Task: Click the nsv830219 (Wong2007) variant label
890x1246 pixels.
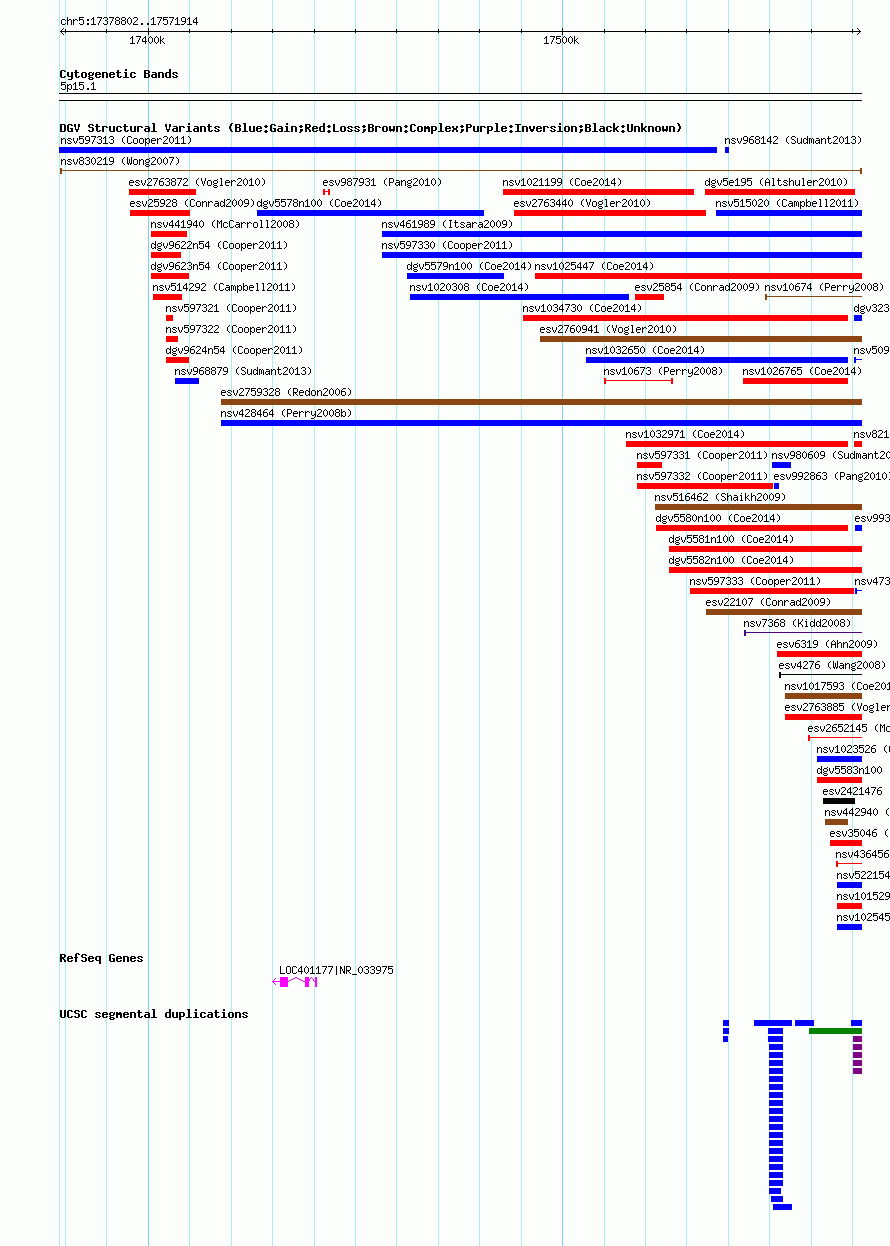Action: pyautogui.click(x=120, y=161)
